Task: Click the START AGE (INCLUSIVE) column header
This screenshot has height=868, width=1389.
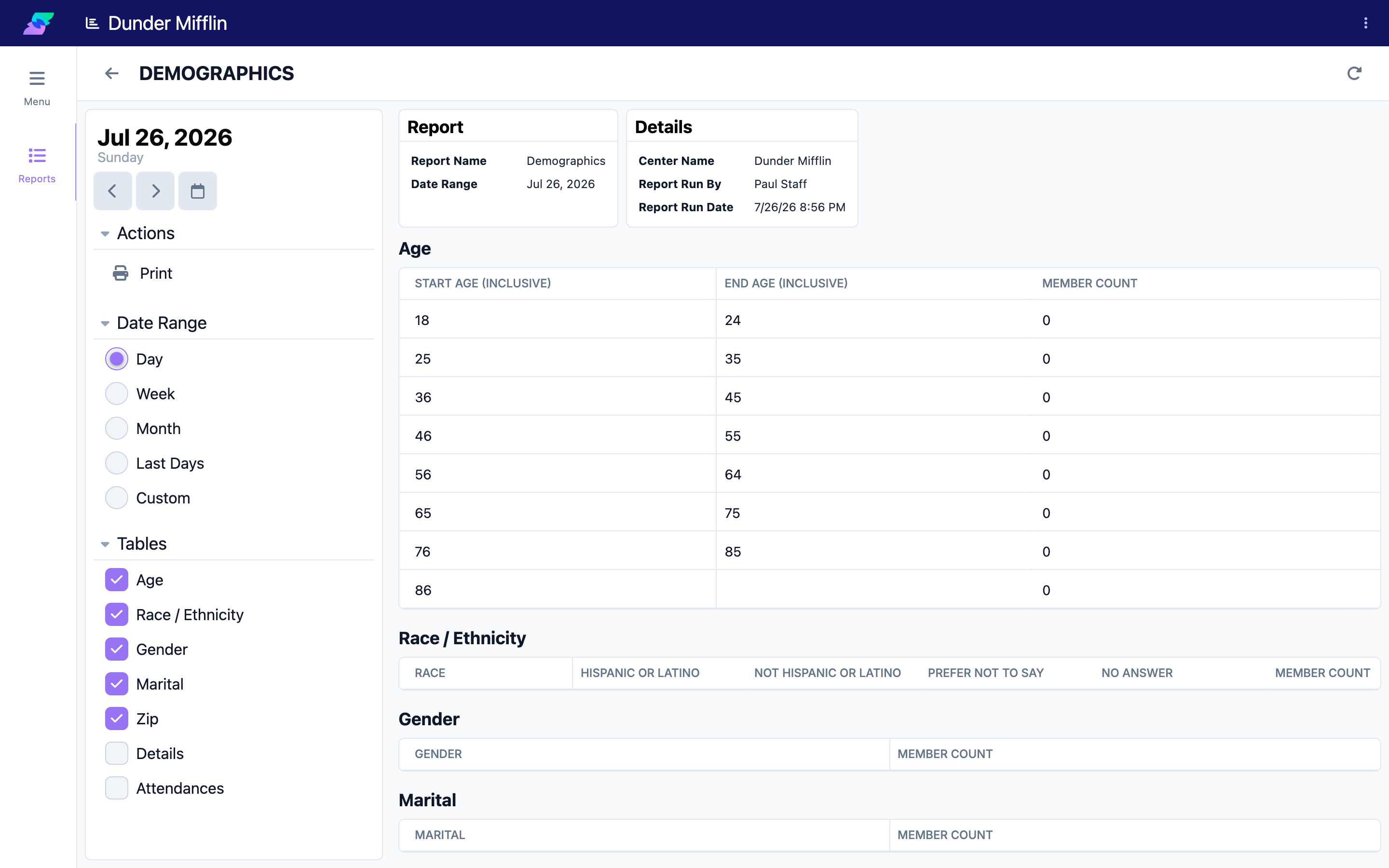Action: 483,283
